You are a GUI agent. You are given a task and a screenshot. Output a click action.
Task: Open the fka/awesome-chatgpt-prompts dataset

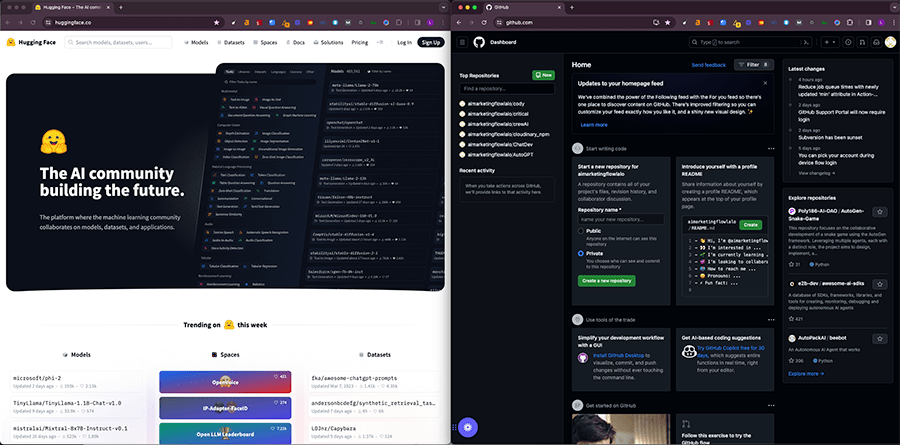[x=374, y=382]
